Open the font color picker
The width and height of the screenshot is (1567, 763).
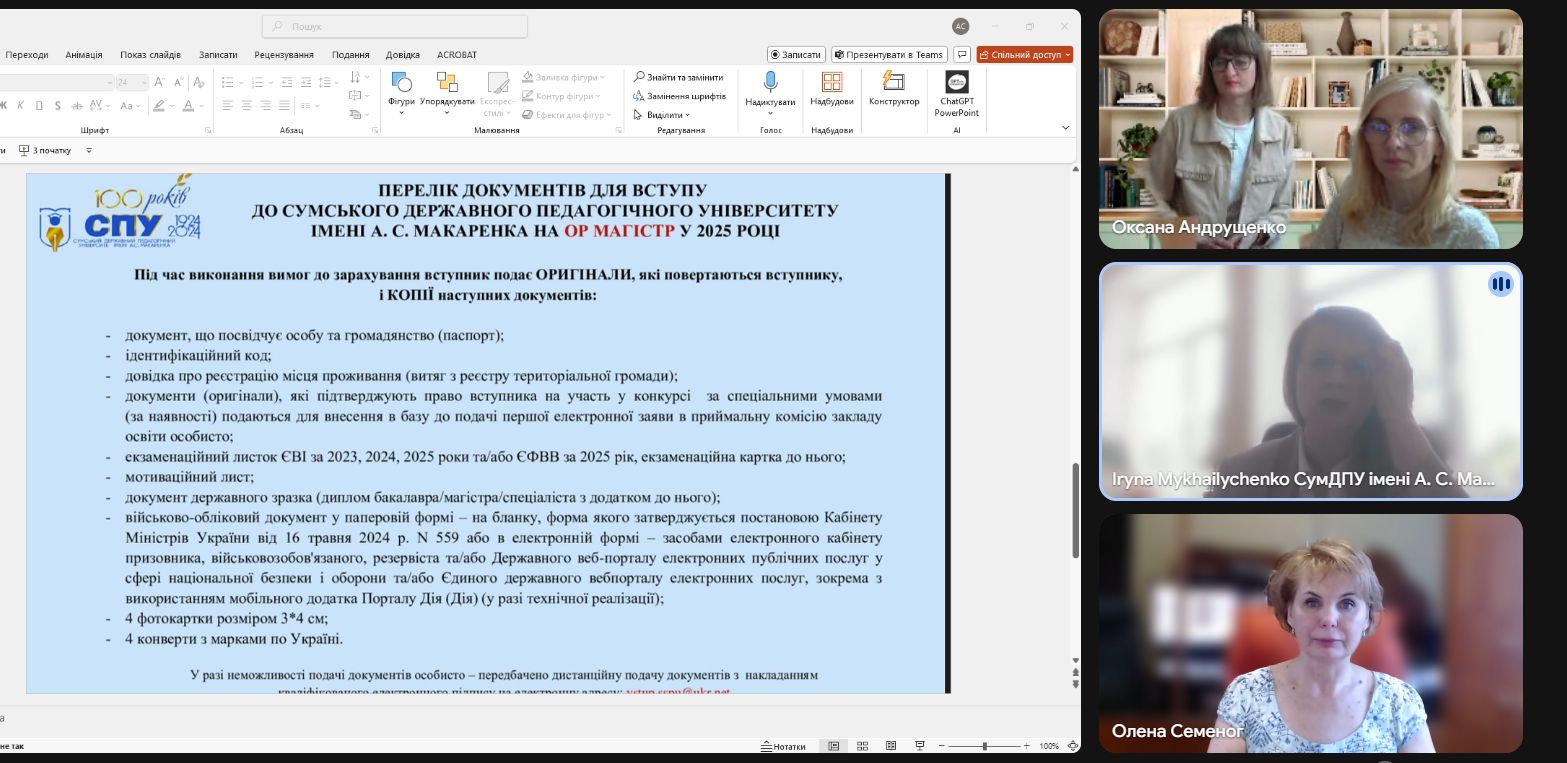pos(189,105)
